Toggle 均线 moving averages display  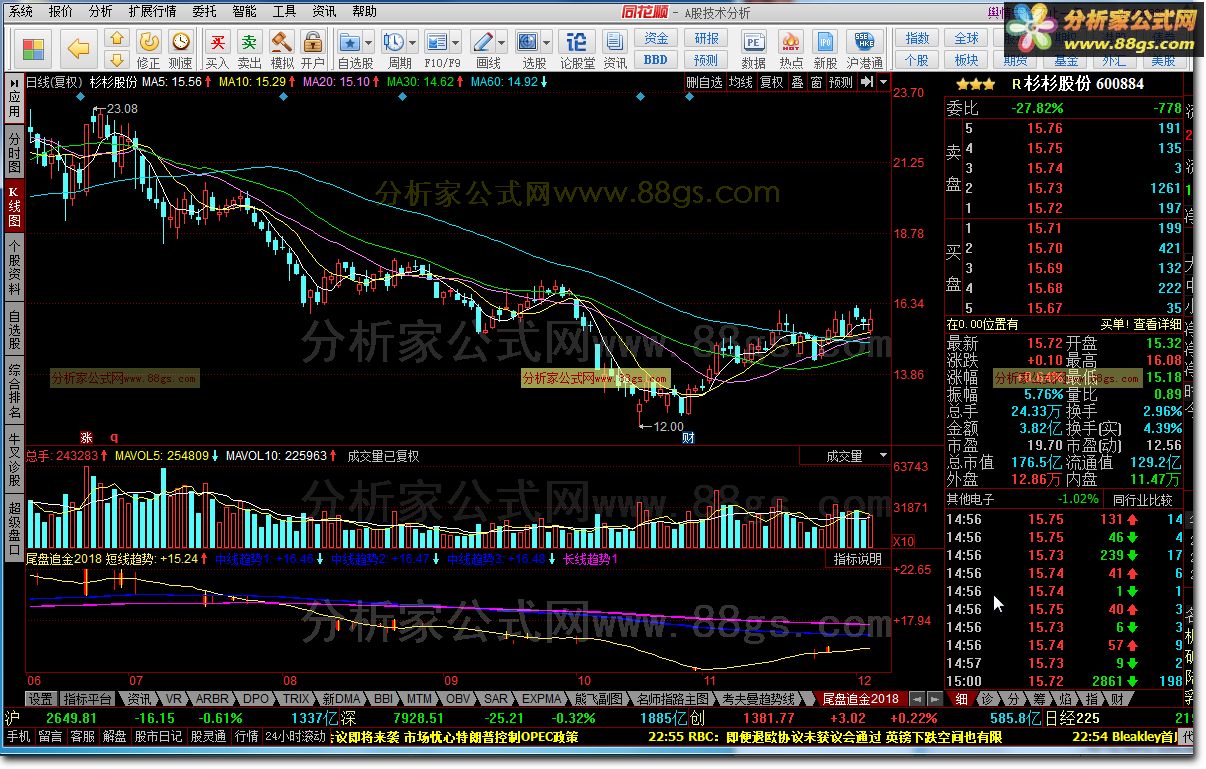(740, 82)
